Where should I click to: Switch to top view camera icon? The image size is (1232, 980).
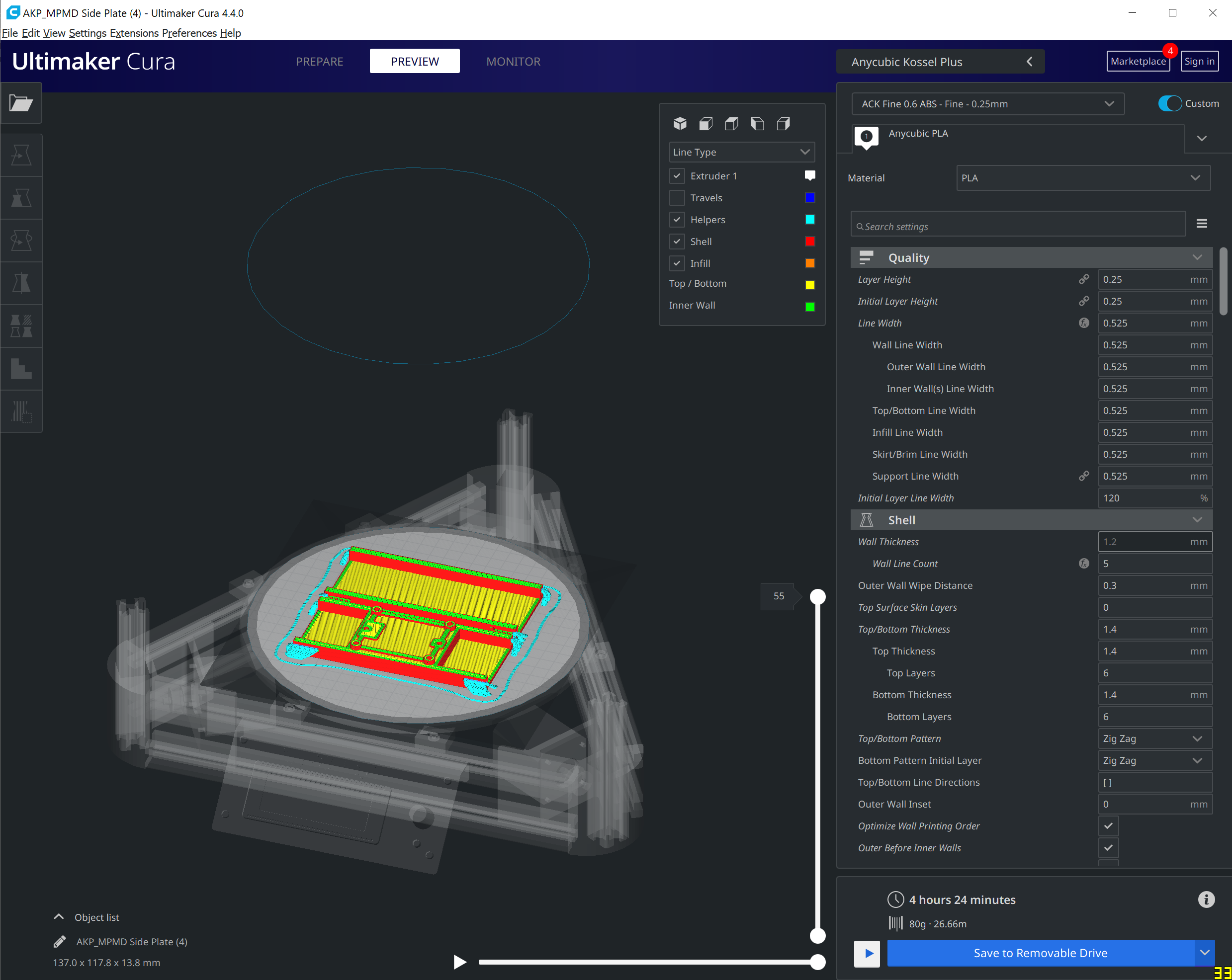click(731, 123)
